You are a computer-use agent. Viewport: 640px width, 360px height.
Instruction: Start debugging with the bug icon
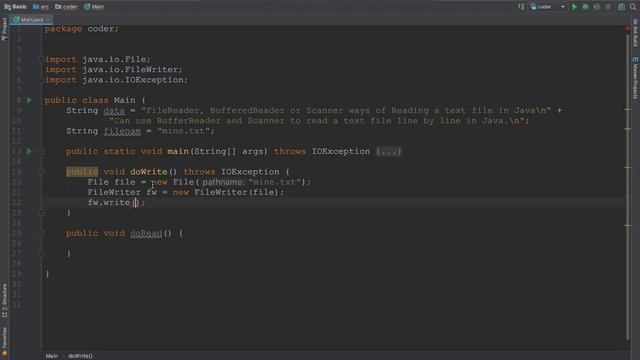tap(585, 7)
